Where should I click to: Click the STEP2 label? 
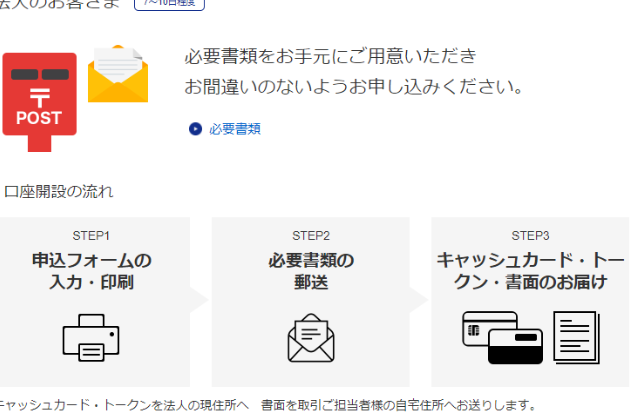[x=310, y=236]
